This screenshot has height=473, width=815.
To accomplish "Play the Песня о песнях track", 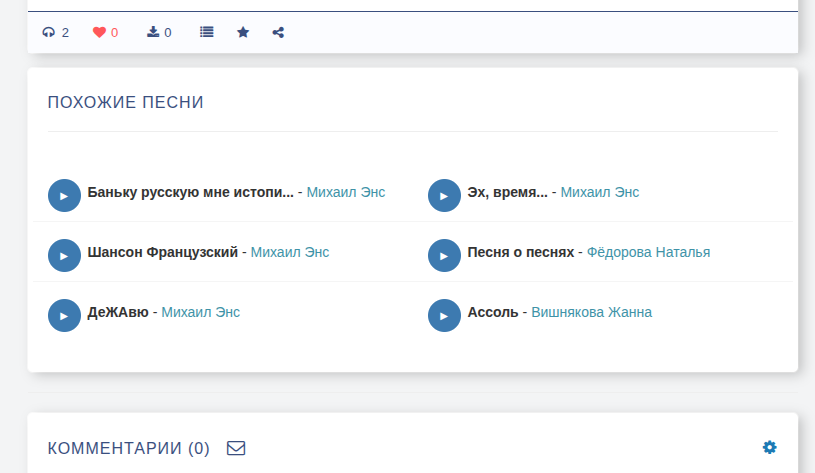I will click(444, 255).
